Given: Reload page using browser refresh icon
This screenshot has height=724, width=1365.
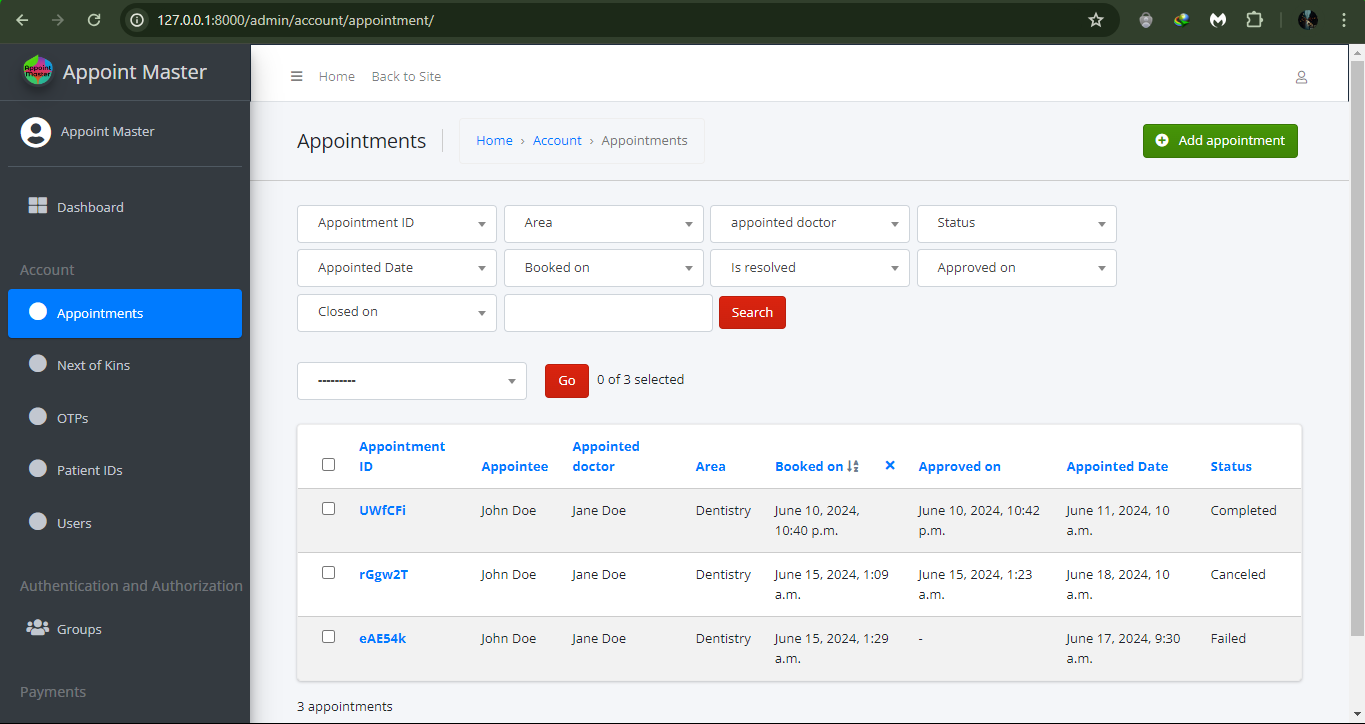Looking at the screenshot, I should pos(94,20).
